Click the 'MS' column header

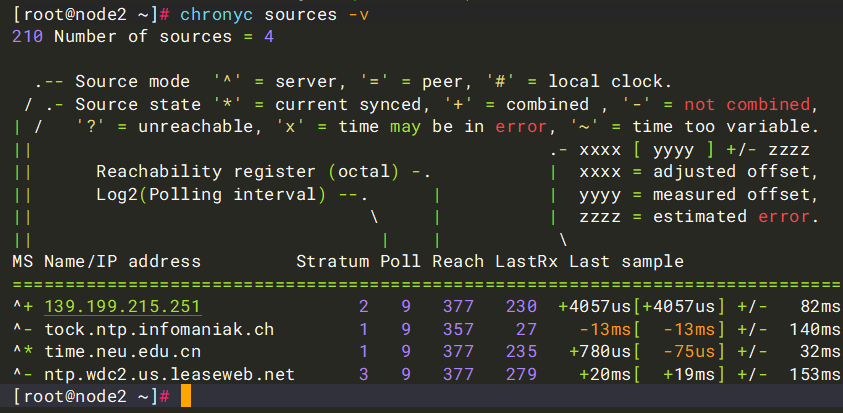[23, 261]
